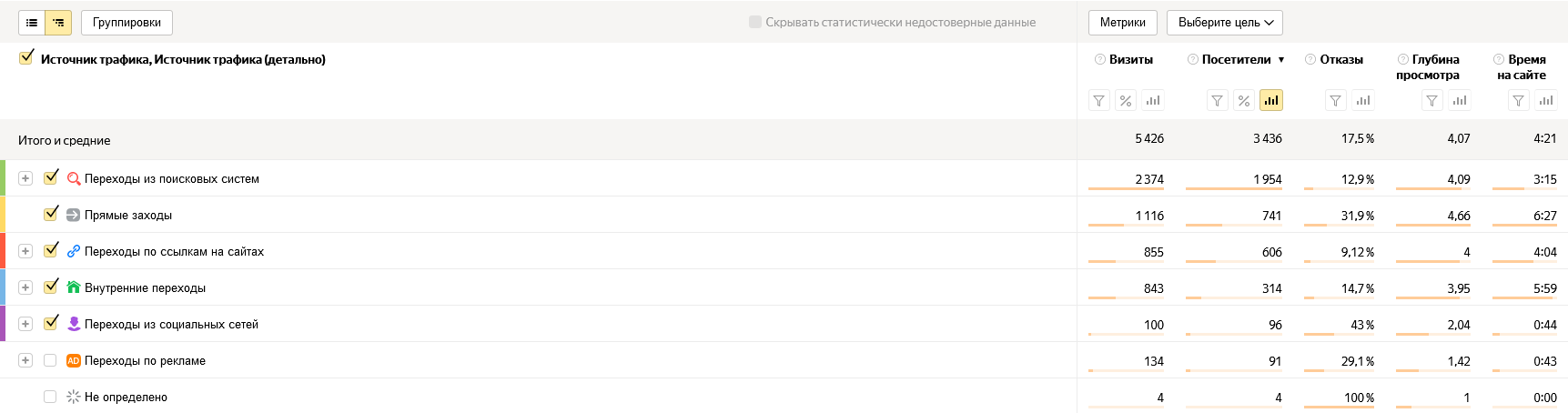1568x413 pixels.
Task: Click the Группировки button
Action: [126, 23]
